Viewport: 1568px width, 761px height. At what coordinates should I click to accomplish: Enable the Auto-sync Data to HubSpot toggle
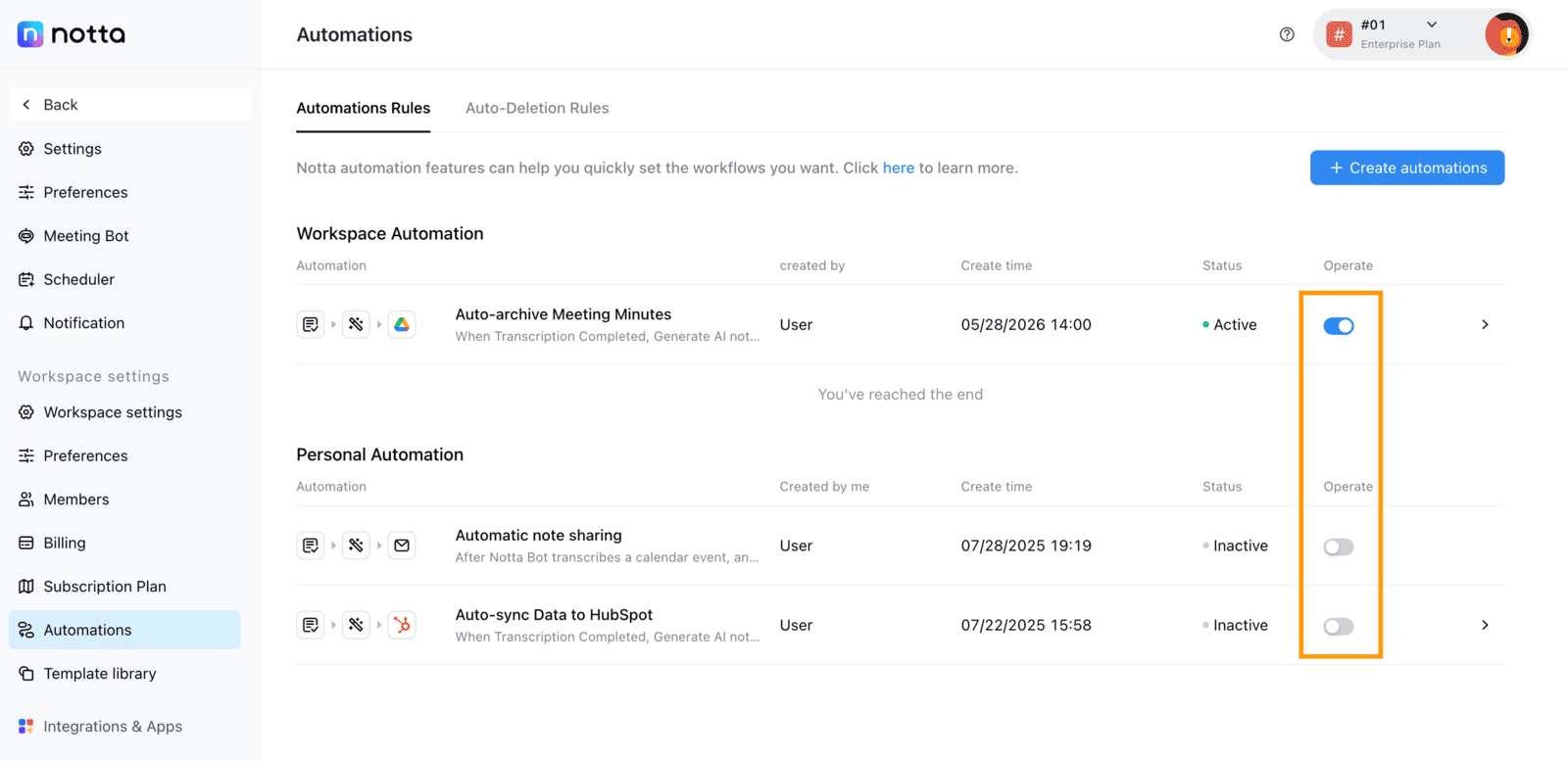1339,626
